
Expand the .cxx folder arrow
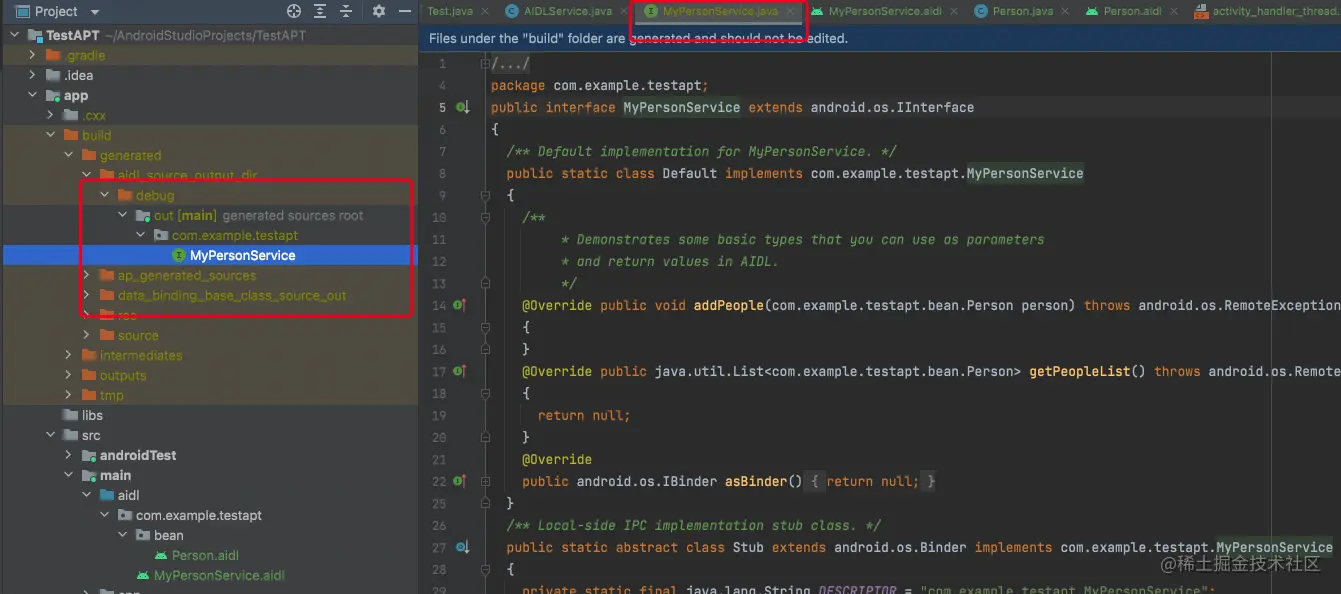point(51,115)
